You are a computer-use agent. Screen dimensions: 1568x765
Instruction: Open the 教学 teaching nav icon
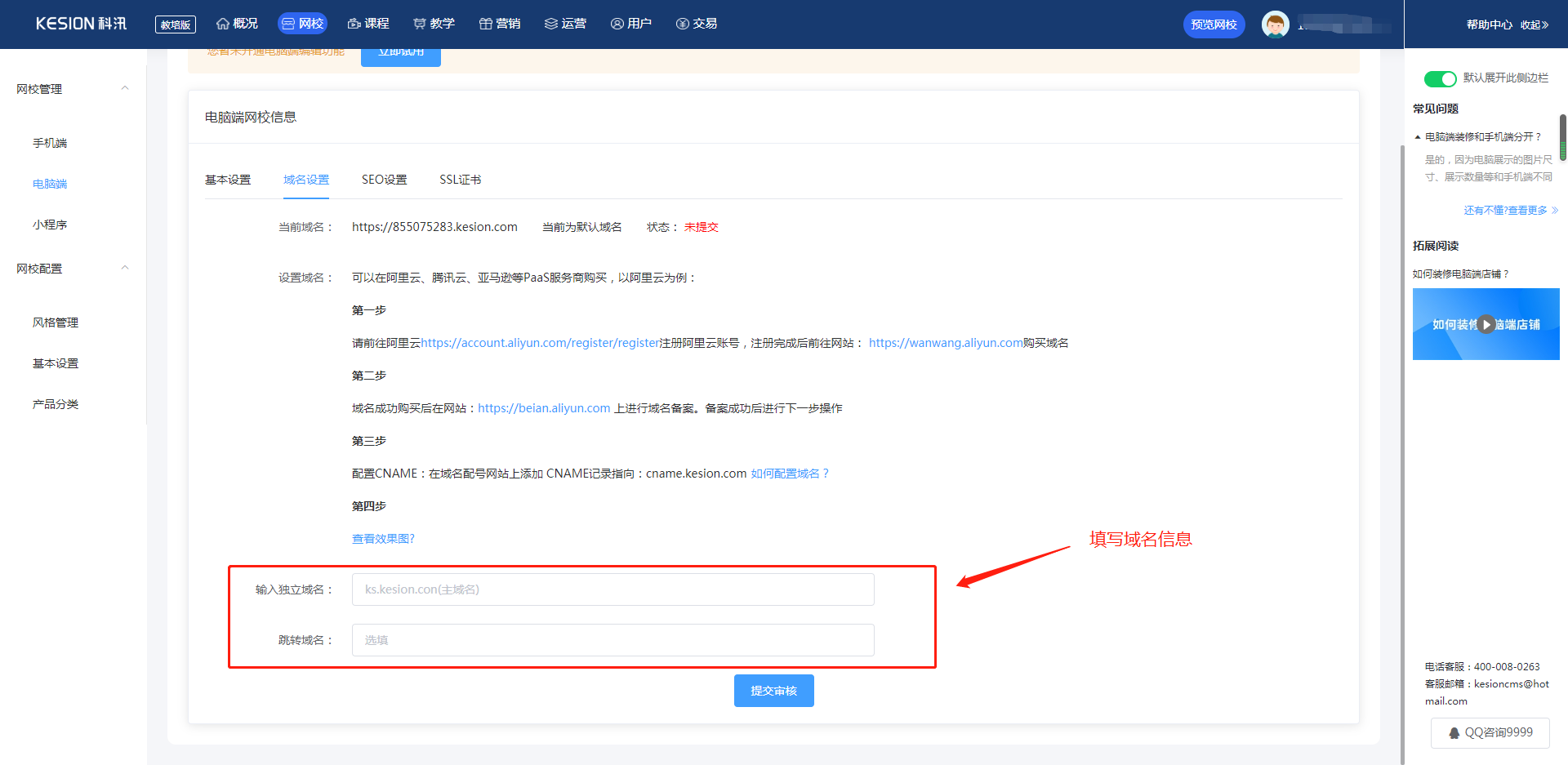pos(420,24)
